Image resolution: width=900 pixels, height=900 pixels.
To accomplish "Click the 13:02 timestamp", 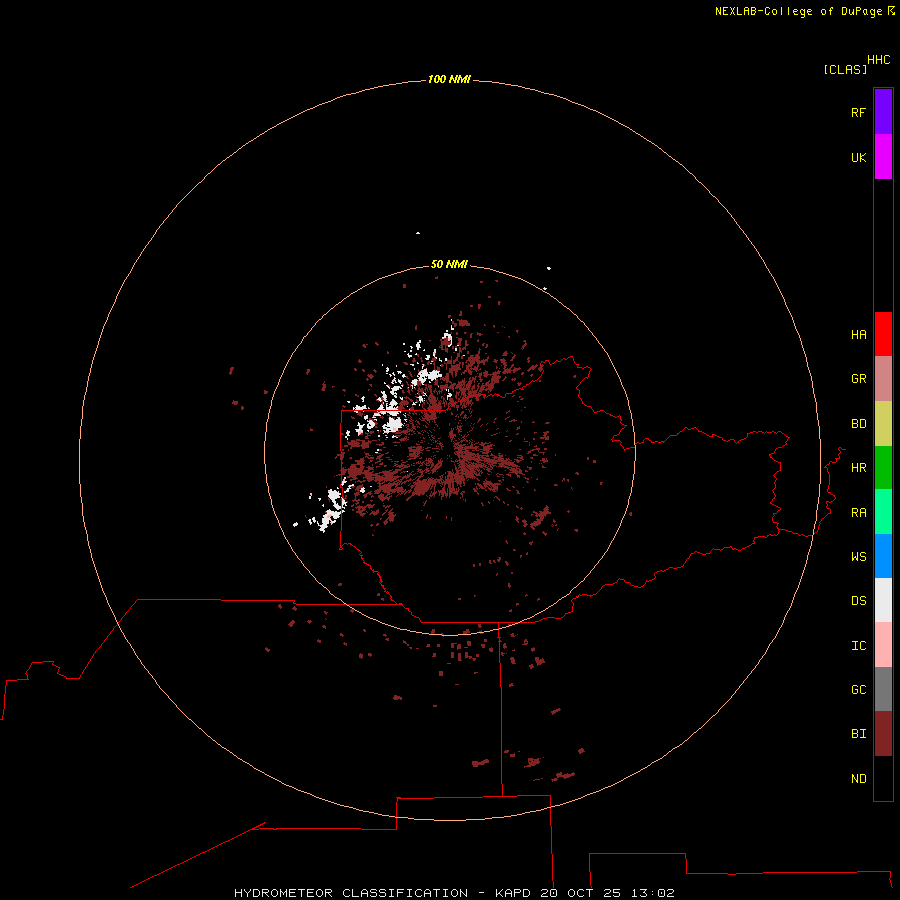I will (652, 893).
